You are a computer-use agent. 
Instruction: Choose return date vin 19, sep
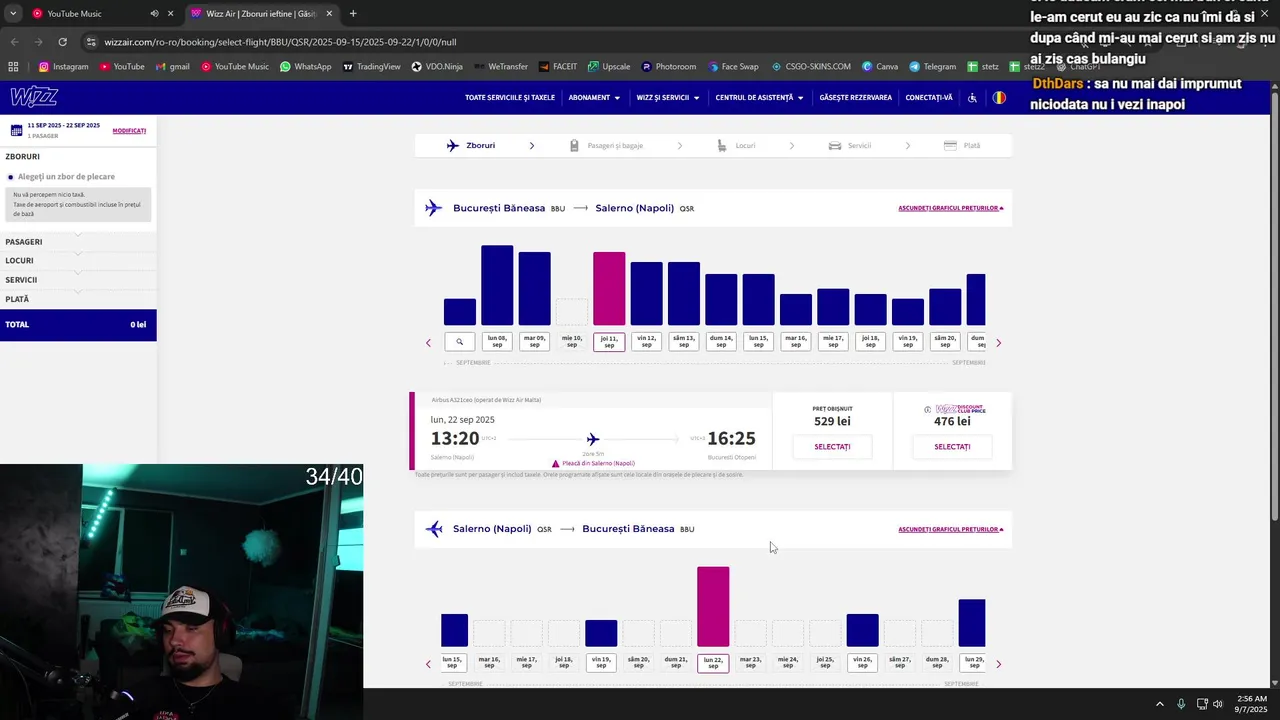click(x=601, y=662)
